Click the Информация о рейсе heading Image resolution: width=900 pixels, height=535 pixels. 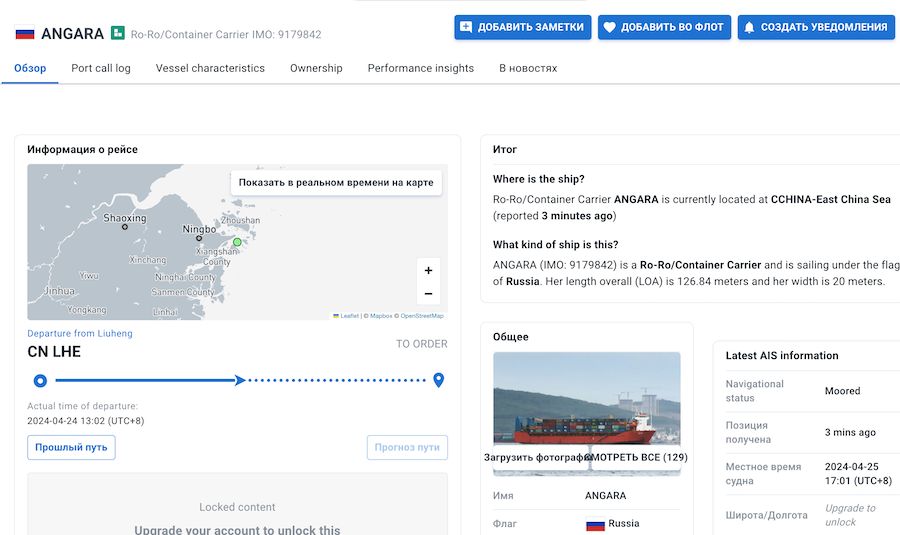pos(83,149)
